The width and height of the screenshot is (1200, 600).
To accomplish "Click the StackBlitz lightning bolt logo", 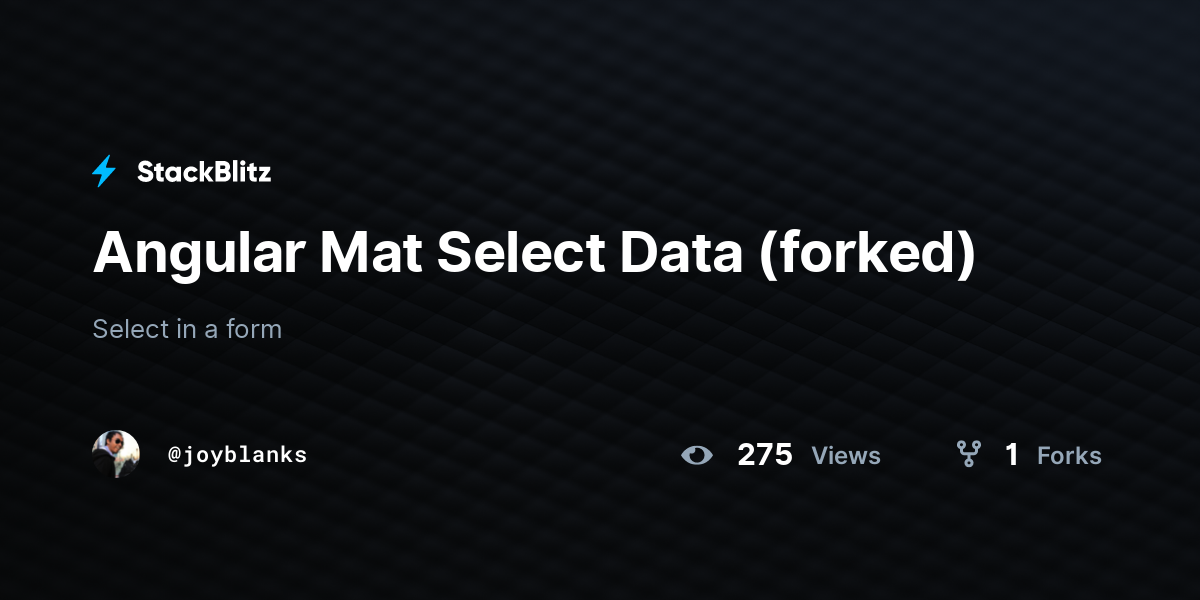I will coord(104,172).
